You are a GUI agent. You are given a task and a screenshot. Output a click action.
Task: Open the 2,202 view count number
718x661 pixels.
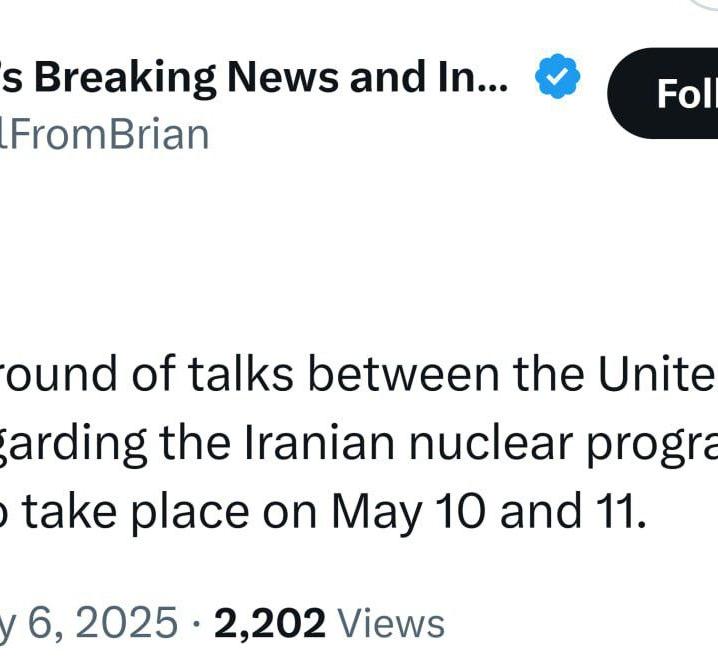click(270, 623)
